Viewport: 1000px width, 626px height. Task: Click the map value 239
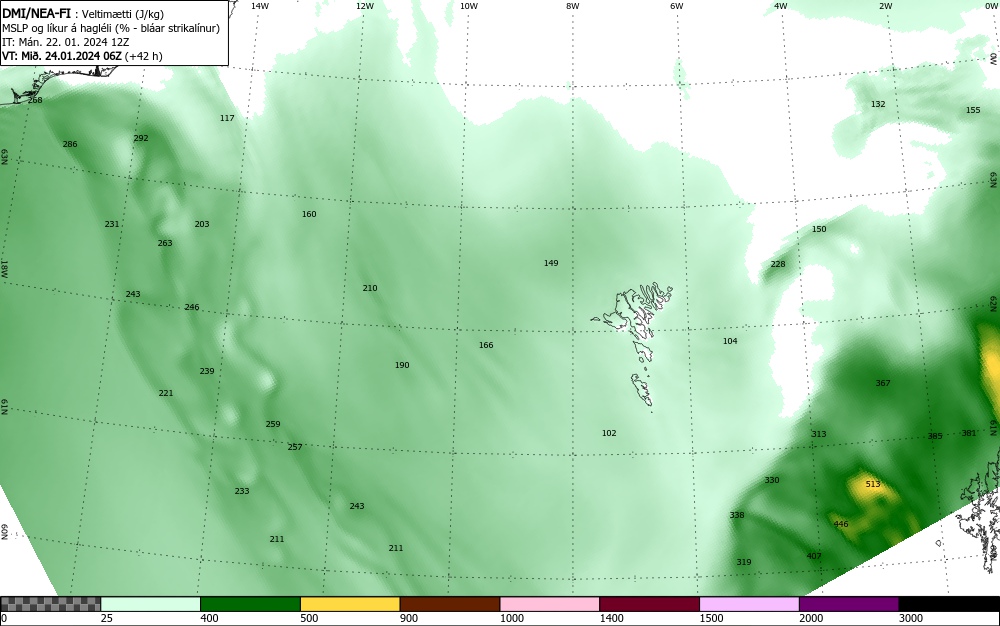(x=207, y=371)
